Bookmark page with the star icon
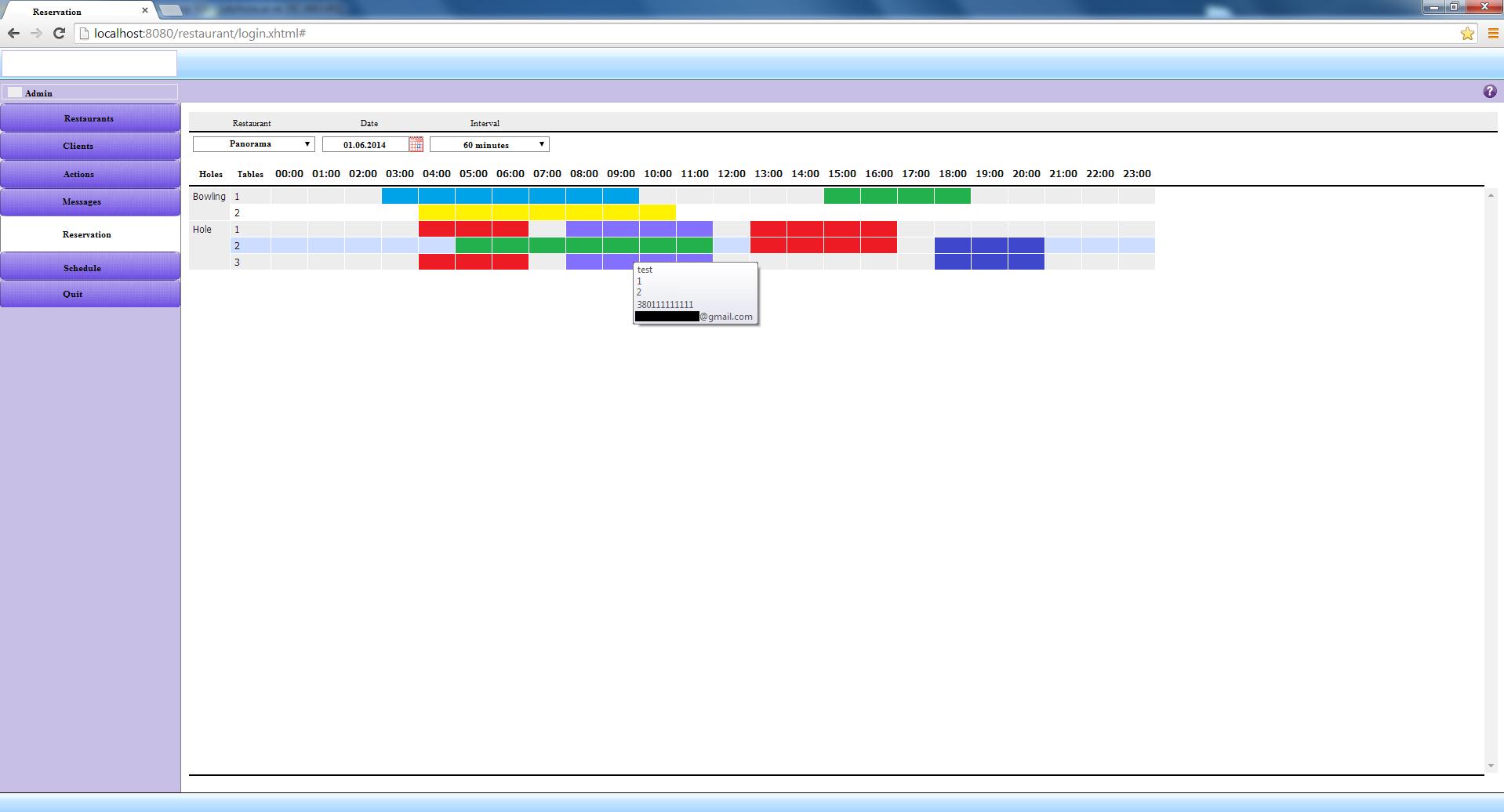Image resolution: width=1504 pixels, height=812 pixels. coord(1467,33)
